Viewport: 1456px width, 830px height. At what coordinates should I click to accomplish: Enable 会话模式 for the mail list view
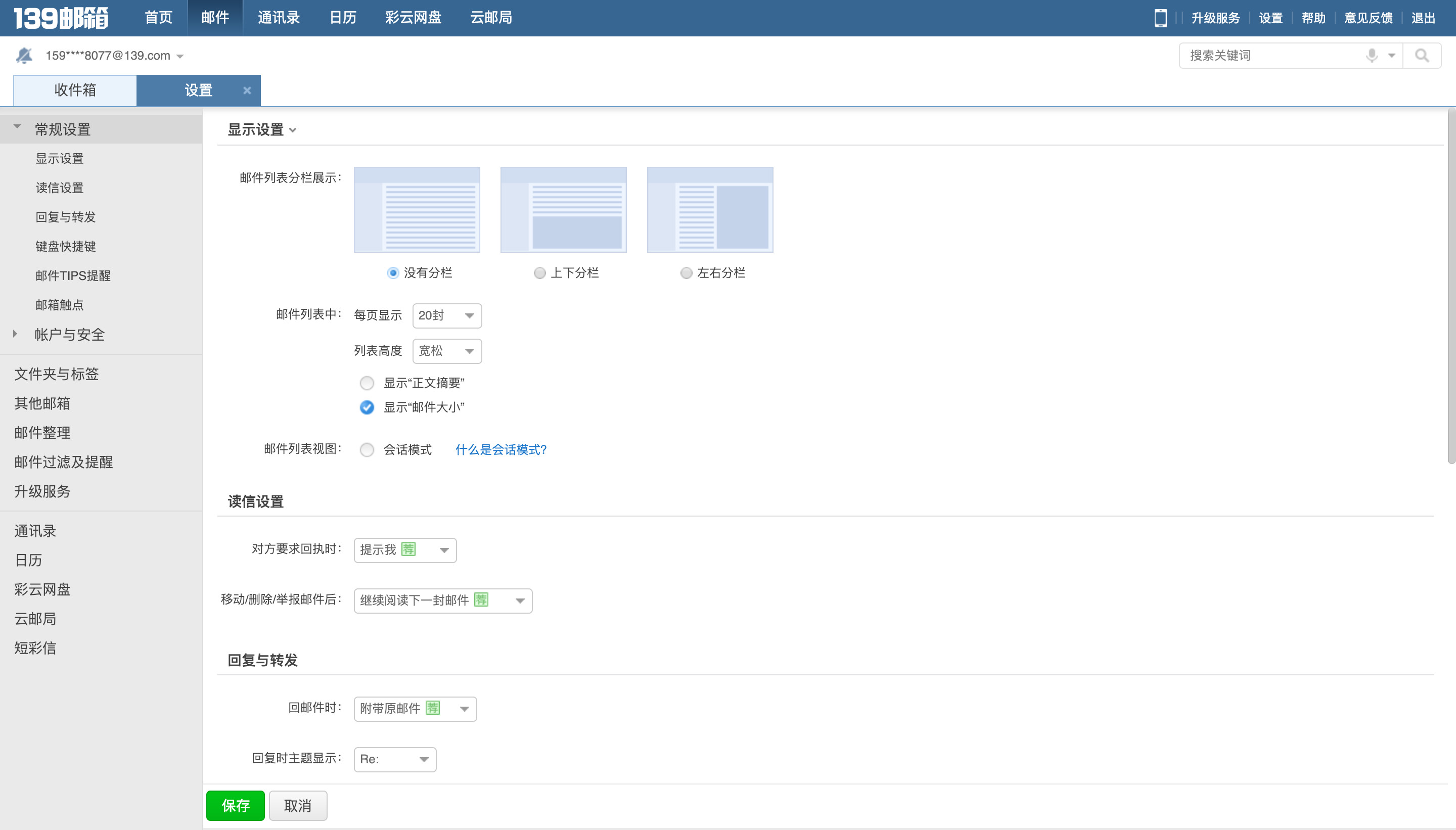click(x=367, y=450)
